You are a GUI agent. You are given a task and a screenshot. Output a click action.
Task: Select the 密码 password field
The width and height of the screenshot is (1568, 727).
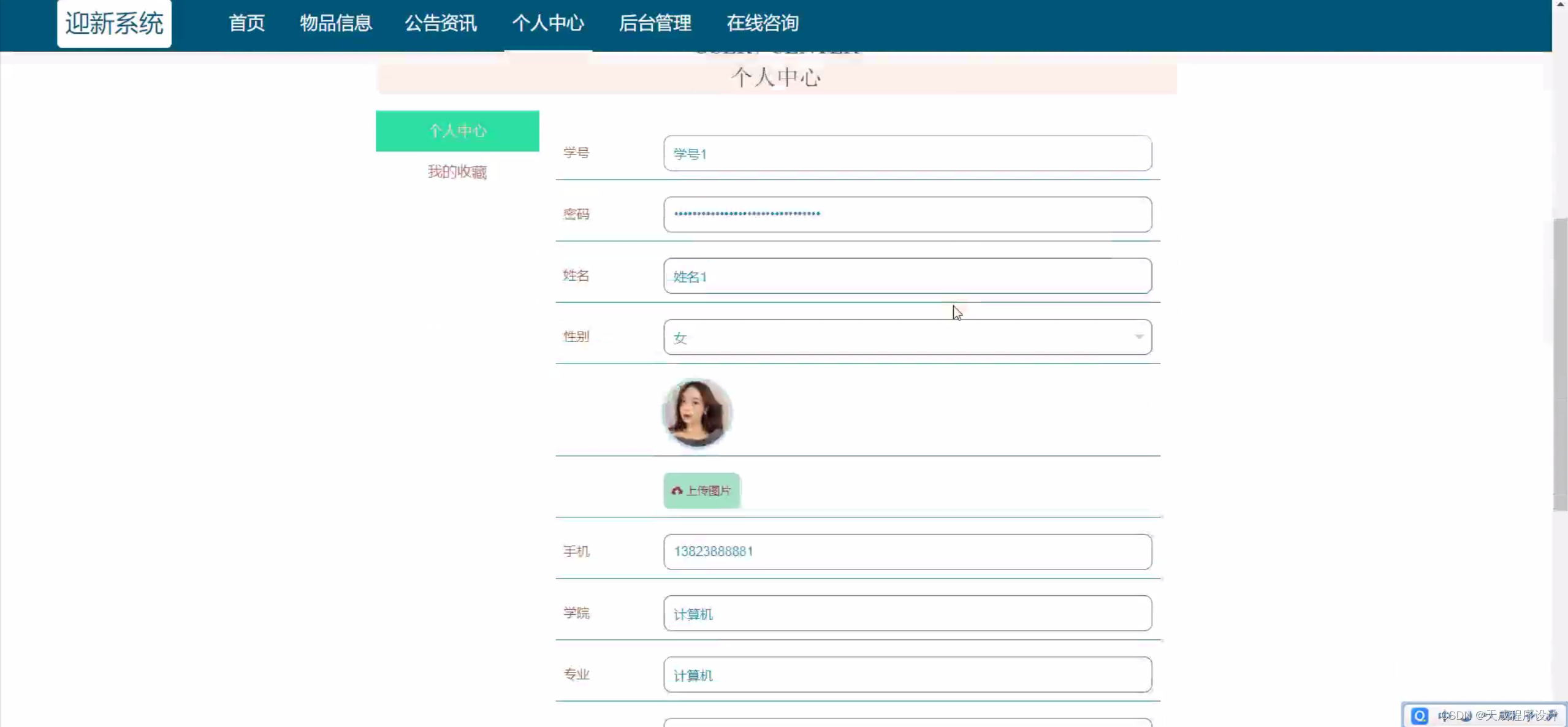(907, 215)
